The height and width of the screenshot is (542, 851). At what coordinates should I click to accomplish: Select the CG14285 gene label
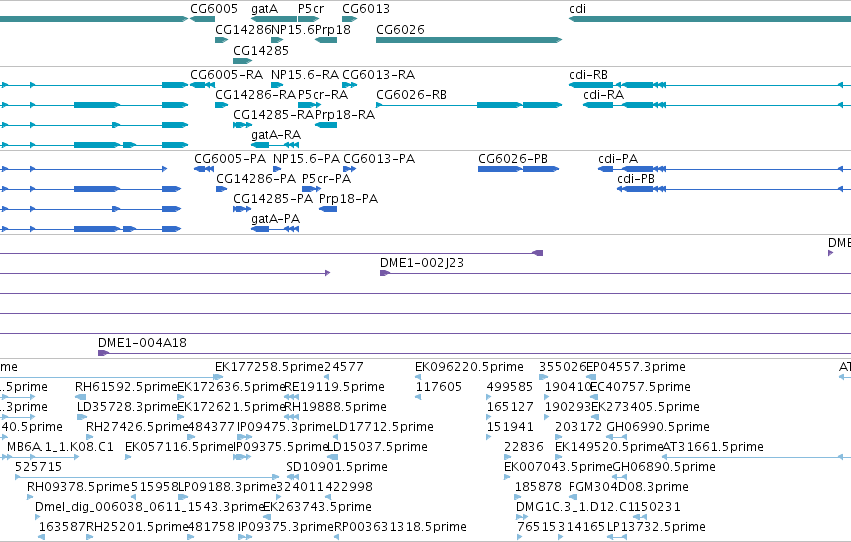pos(261,50)
